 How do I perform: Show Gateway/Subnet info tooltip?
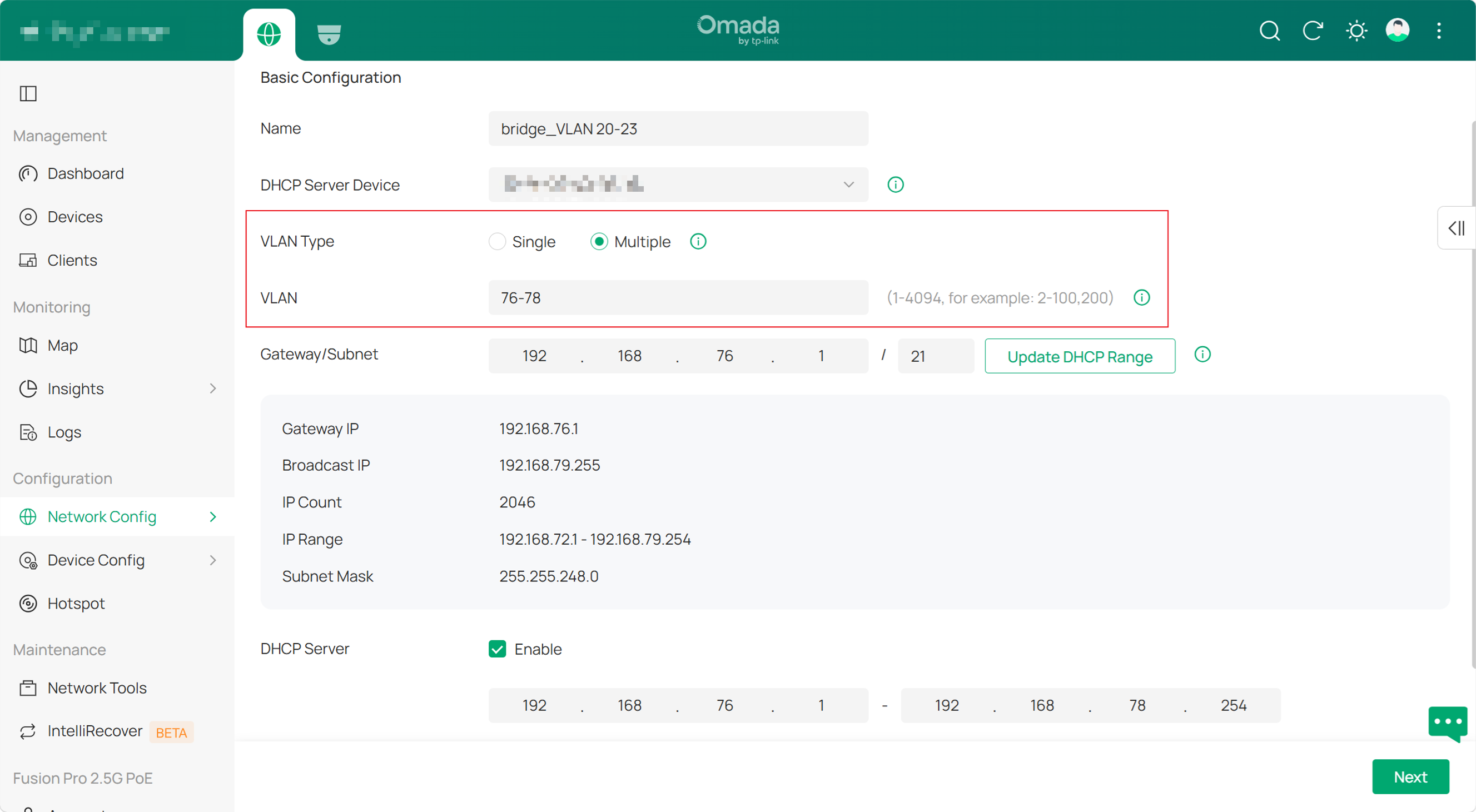tap(1202, 355)
